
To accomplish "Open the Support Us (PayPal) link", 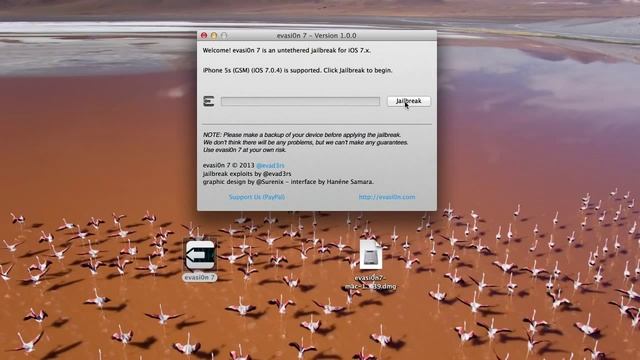I will click(257, 197).
